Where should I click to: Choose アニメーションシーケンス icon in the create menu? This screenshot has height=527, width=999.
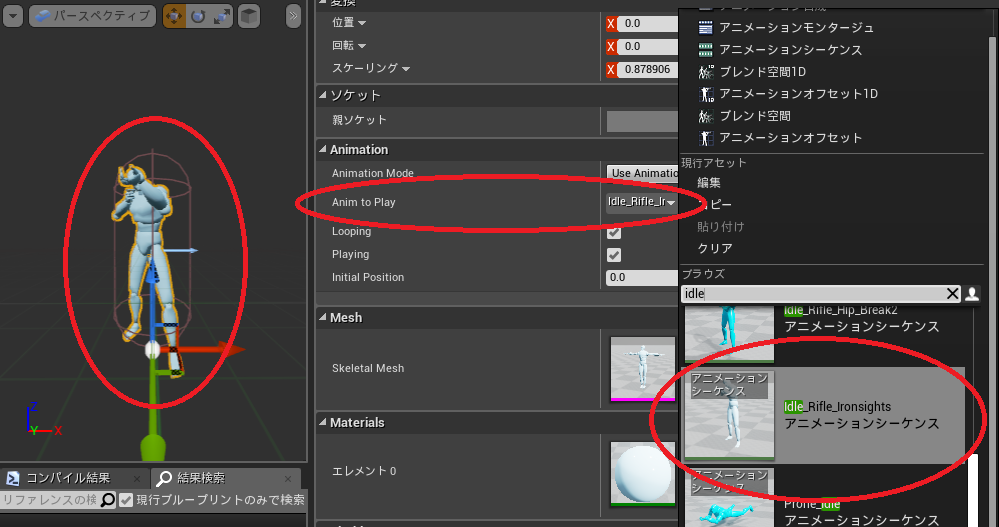(x=705, y=50)
